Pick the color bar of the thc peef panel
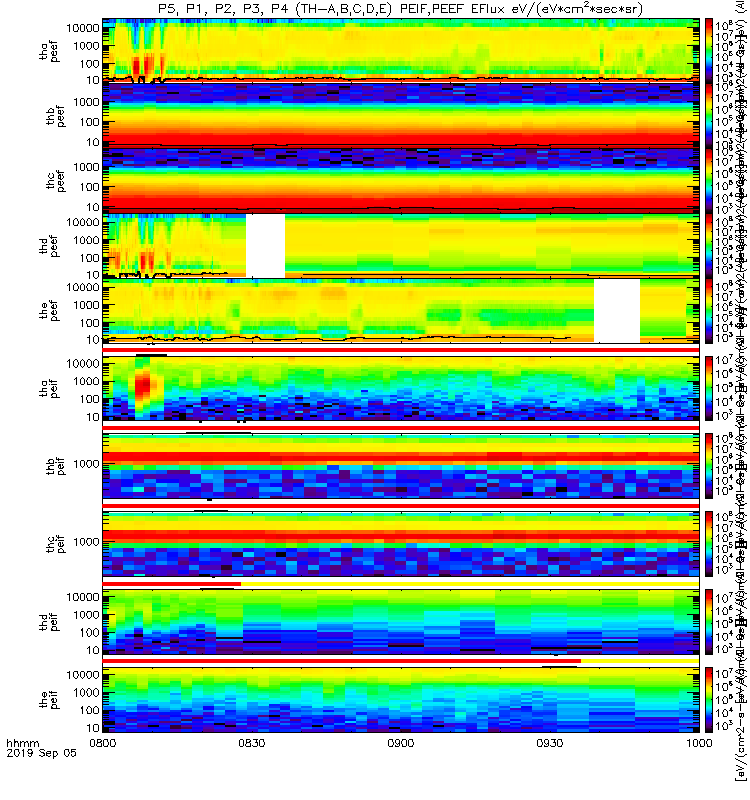The height and width of the screenshot is (800, 750). point(709,181)
